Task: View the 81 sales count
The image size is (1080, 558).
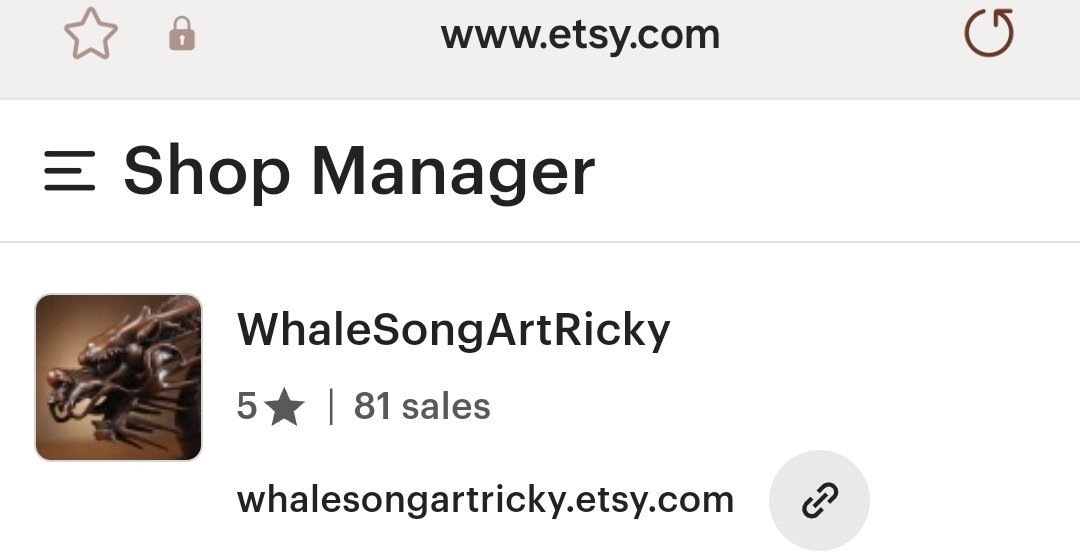Action: (422, 407)
